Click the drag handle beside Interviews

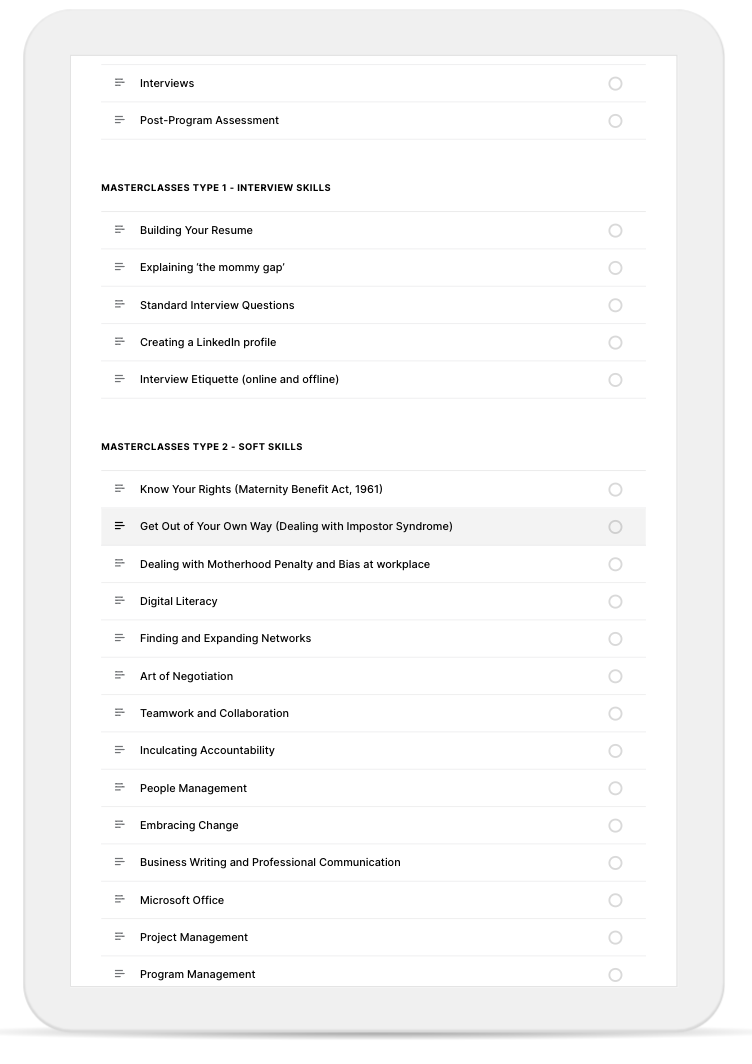click(120, 83)
